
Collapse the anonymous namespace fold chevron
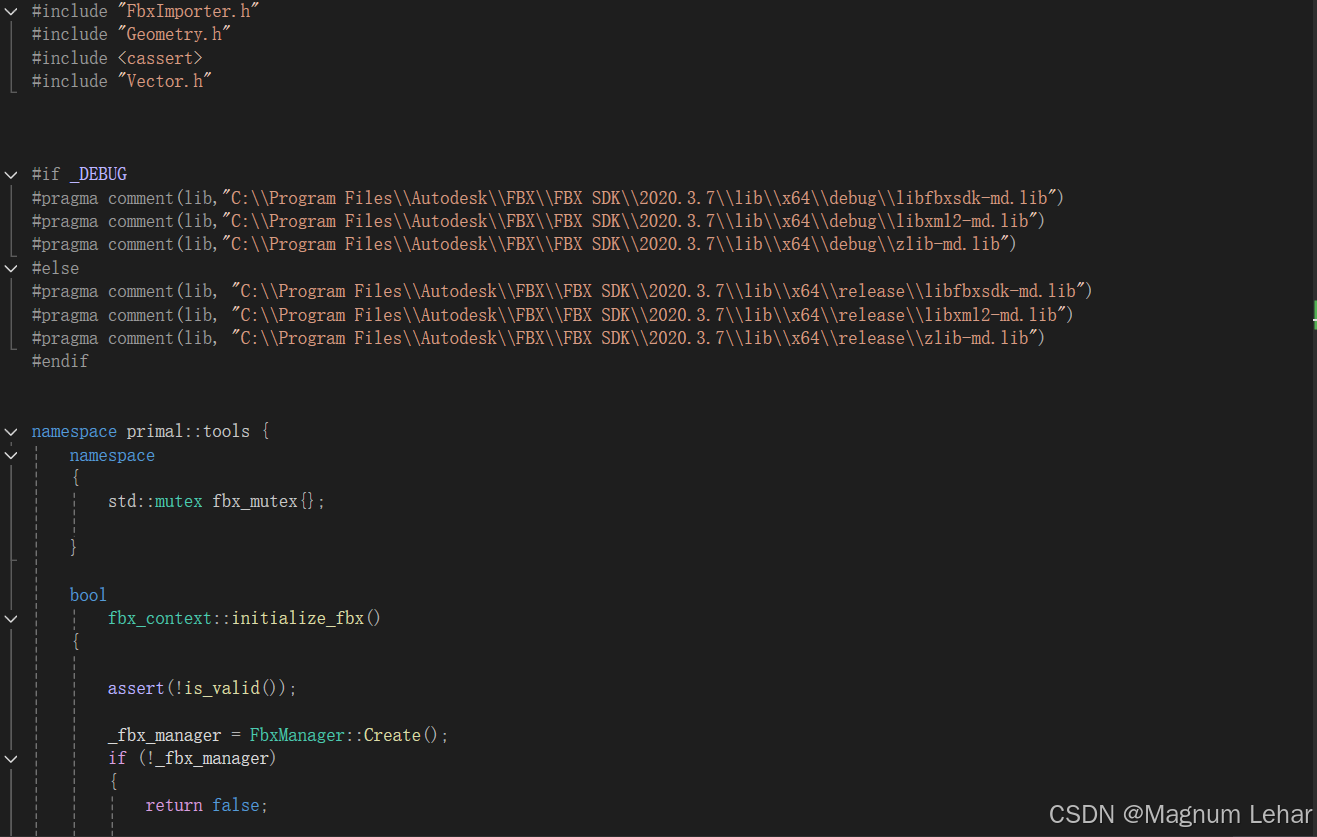click(10, 455)
